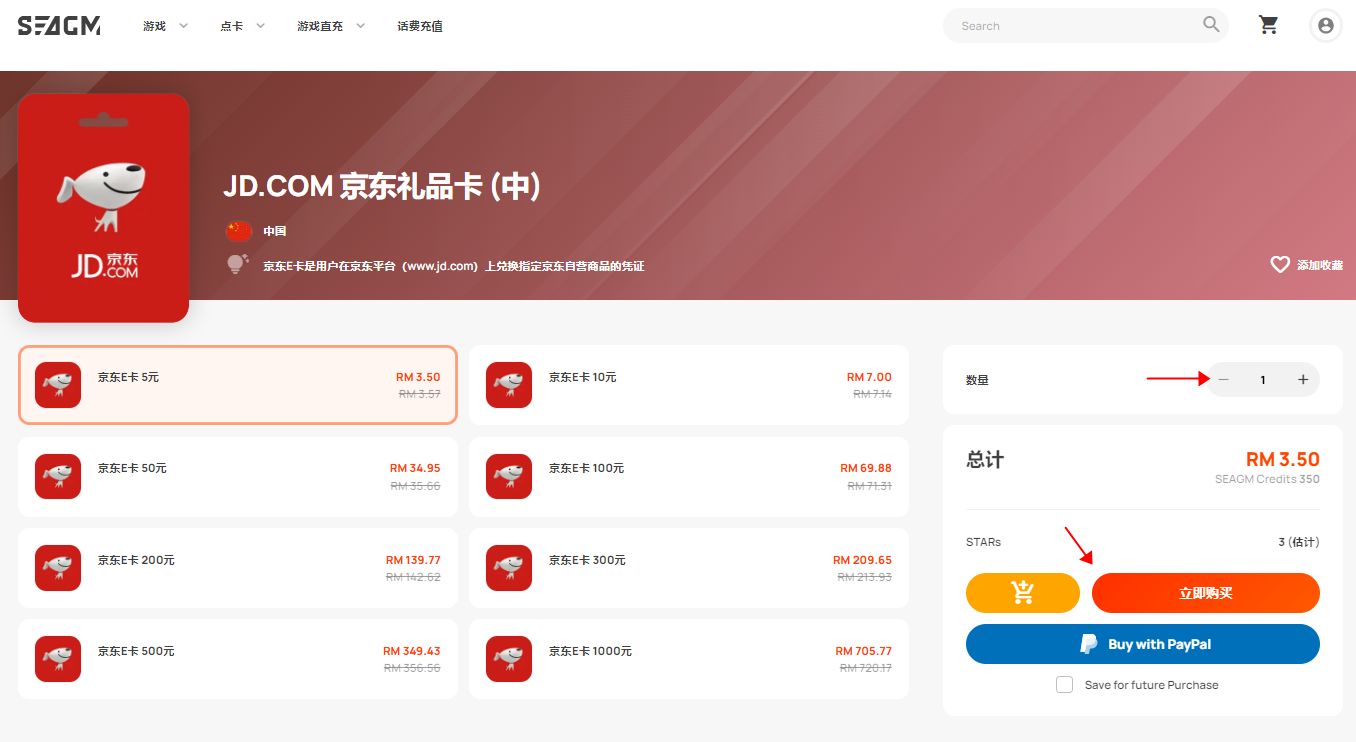Screen dimensions: 1356x742
Task: Click the search magnifier icon
Action: 1211,25
